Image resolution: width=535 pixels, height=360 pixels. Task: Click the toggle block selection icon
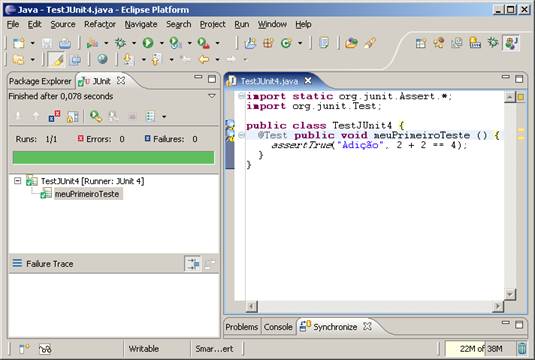[x=75, y=60]
